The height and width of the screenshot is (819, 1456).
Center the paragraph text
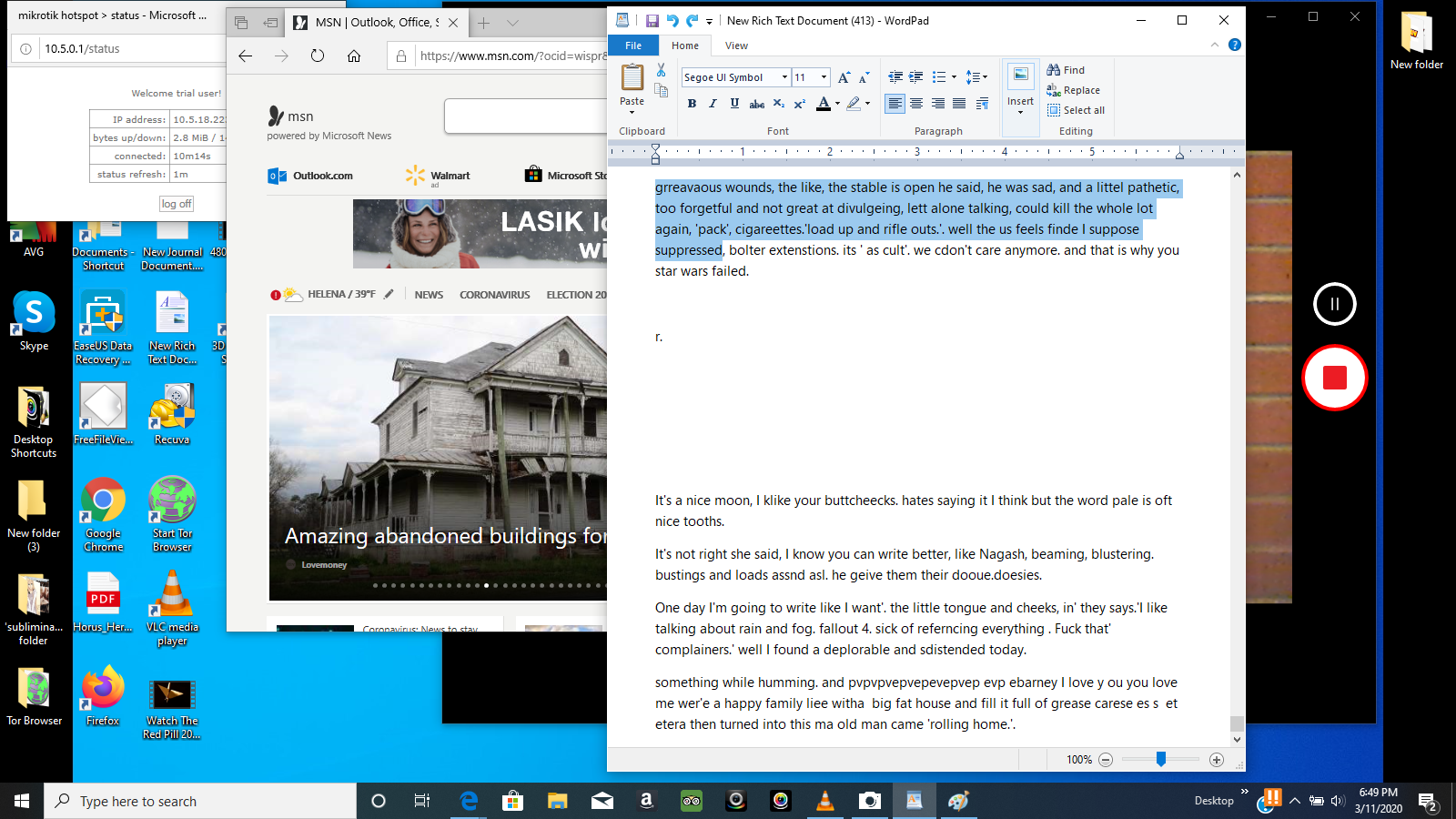pos(916,104)
